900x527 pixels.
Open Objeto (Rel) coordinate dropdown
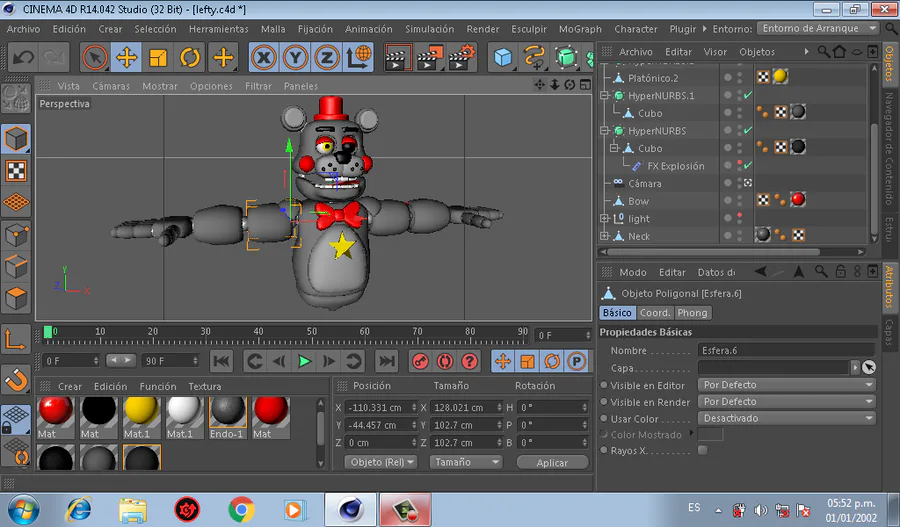coord(381,462)
